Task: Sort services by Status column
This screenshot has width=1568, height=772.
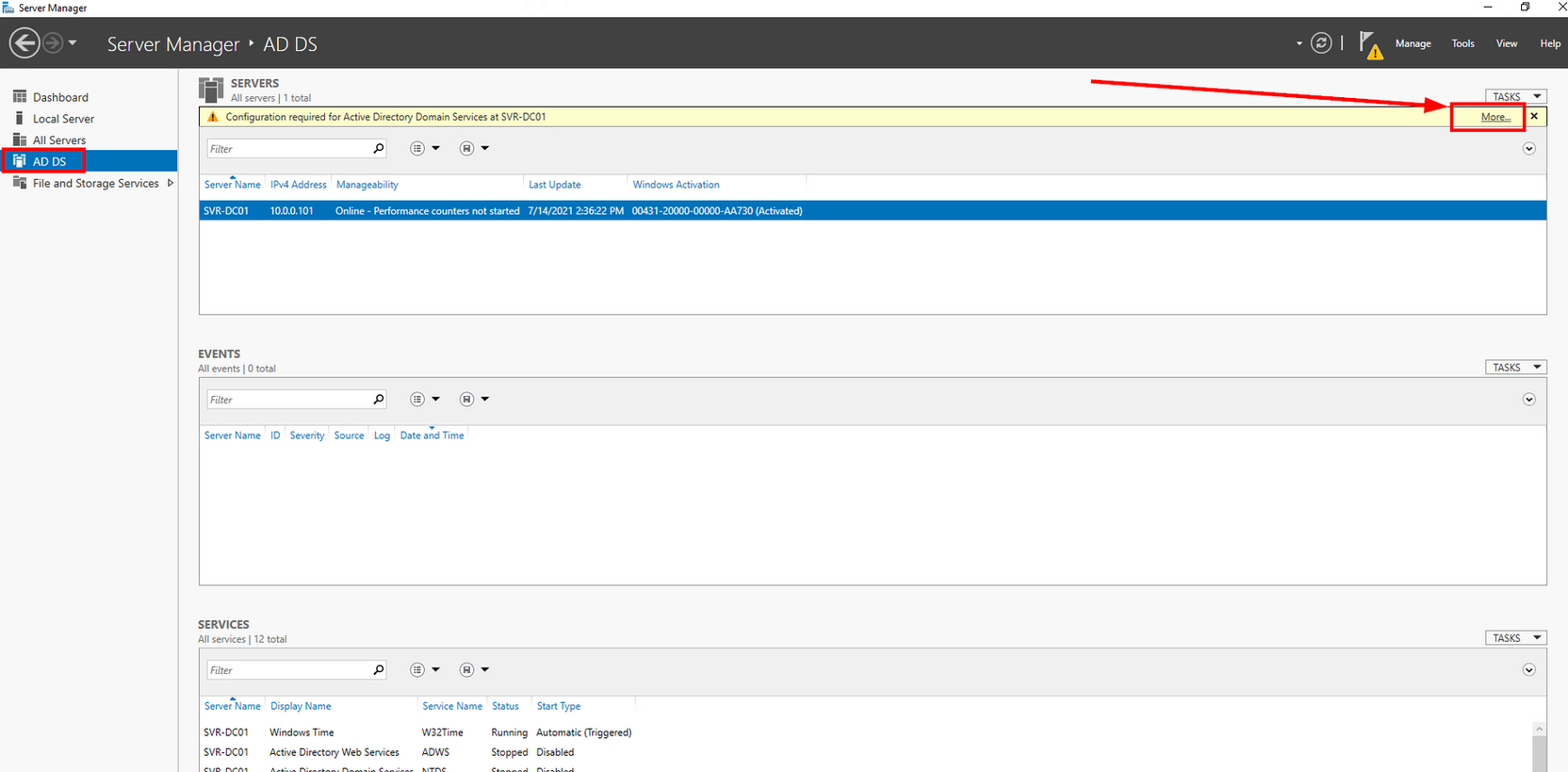Action: click(x=505, y=706)
